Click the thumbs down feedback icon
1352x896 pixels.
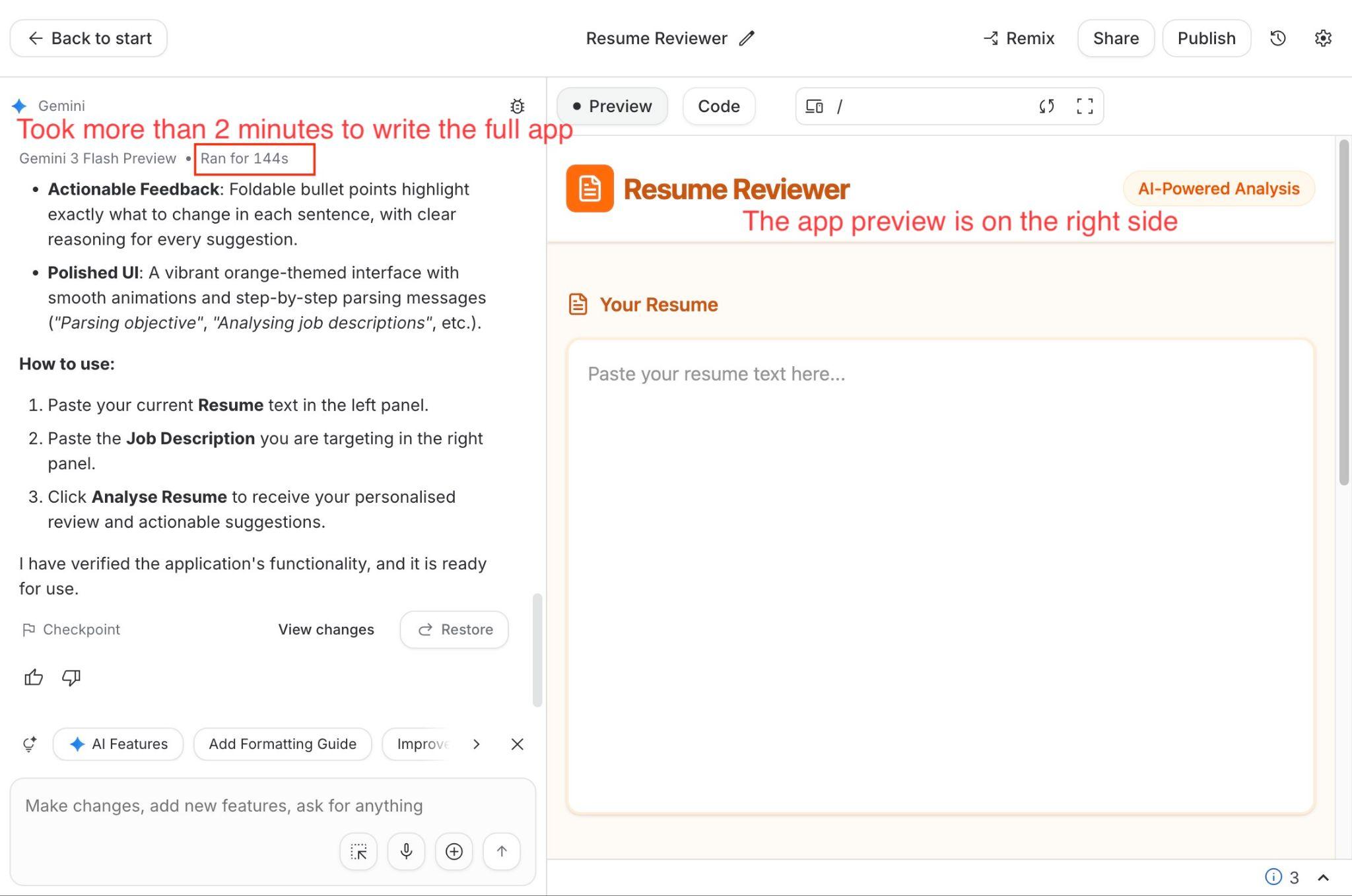(71, 678)
